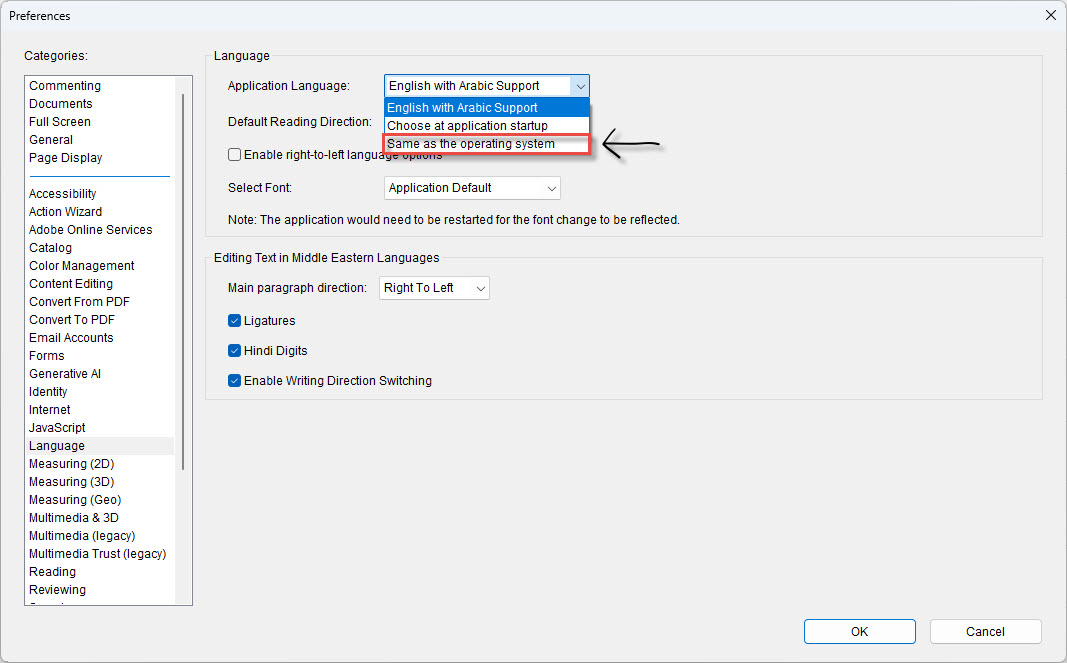This screenshot has width=1067, height=663.
Task: Select Adobe Online Services category
Action: 91,230
